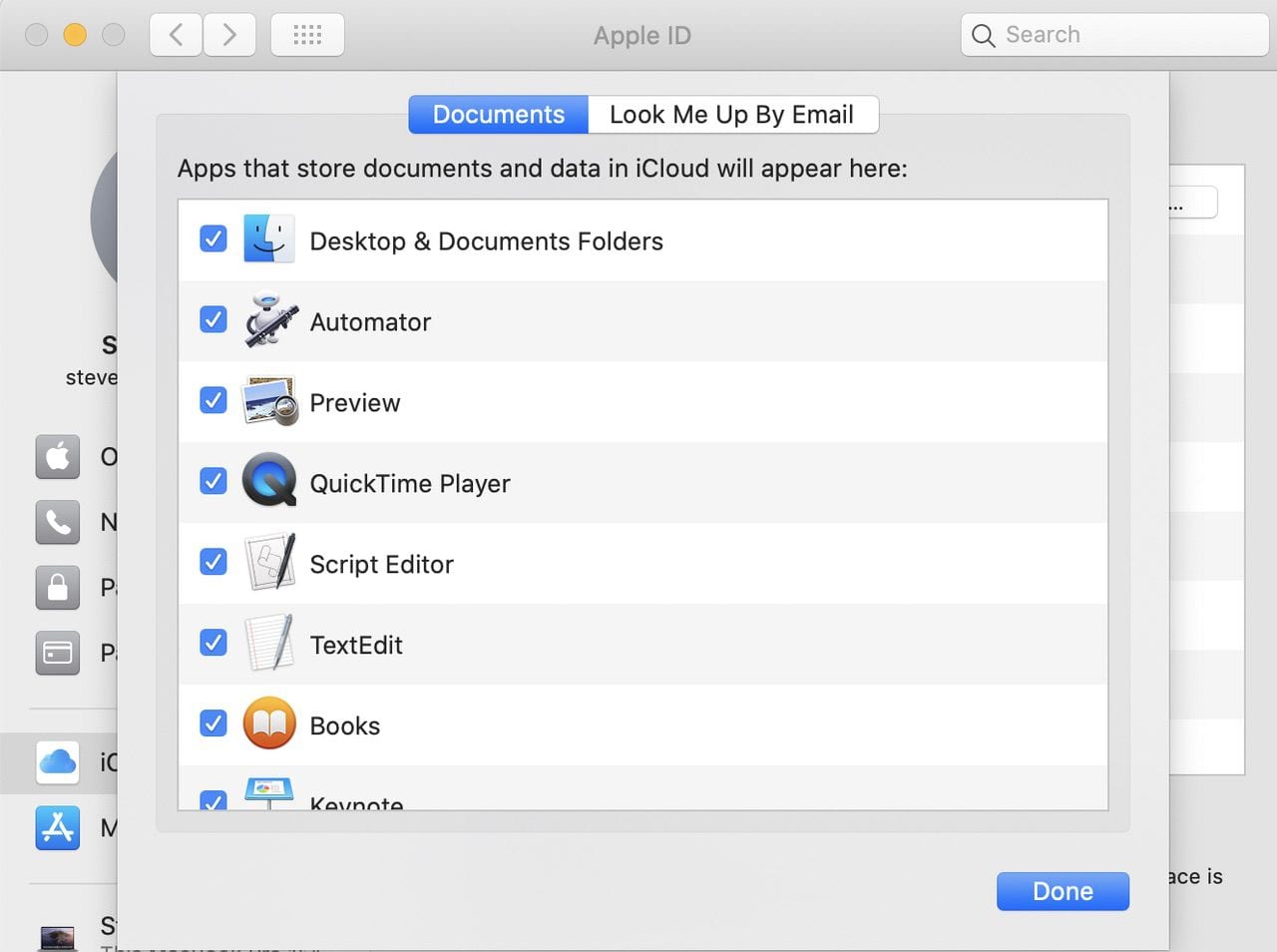Select the iCloud sidebar icon
This screenshot has width=1277, height=952.
coord(58,762)
